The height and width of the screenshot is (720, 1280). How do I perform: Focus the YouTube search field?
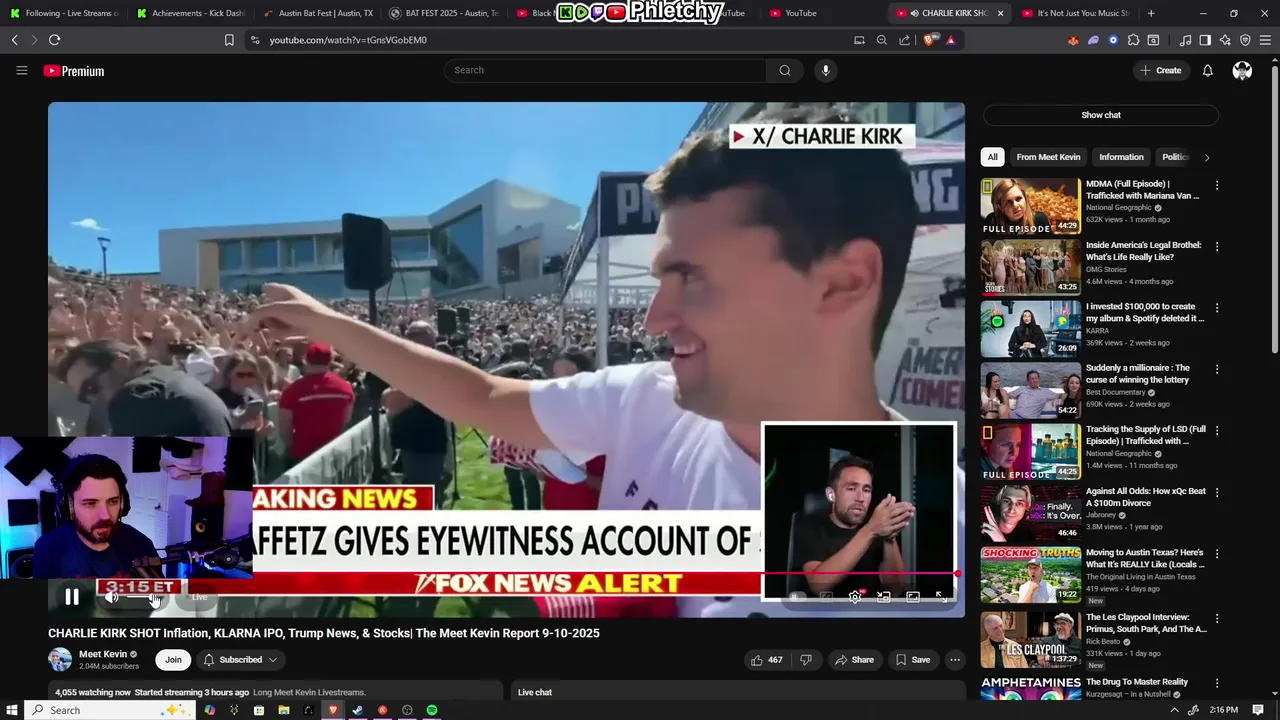(605, 70)
